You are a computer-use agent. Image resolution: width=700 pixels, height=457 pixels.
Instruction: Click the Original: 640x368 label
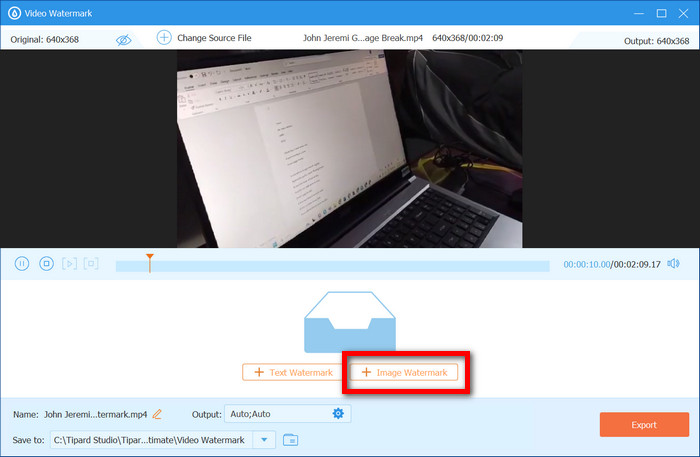tap(45, 40)
